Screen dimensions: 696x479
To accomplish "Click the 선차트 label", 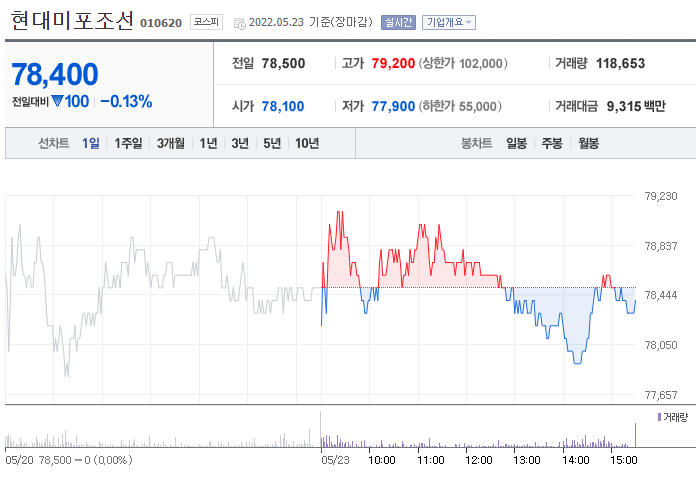I will pyautogui.click(x=54, y=143).
